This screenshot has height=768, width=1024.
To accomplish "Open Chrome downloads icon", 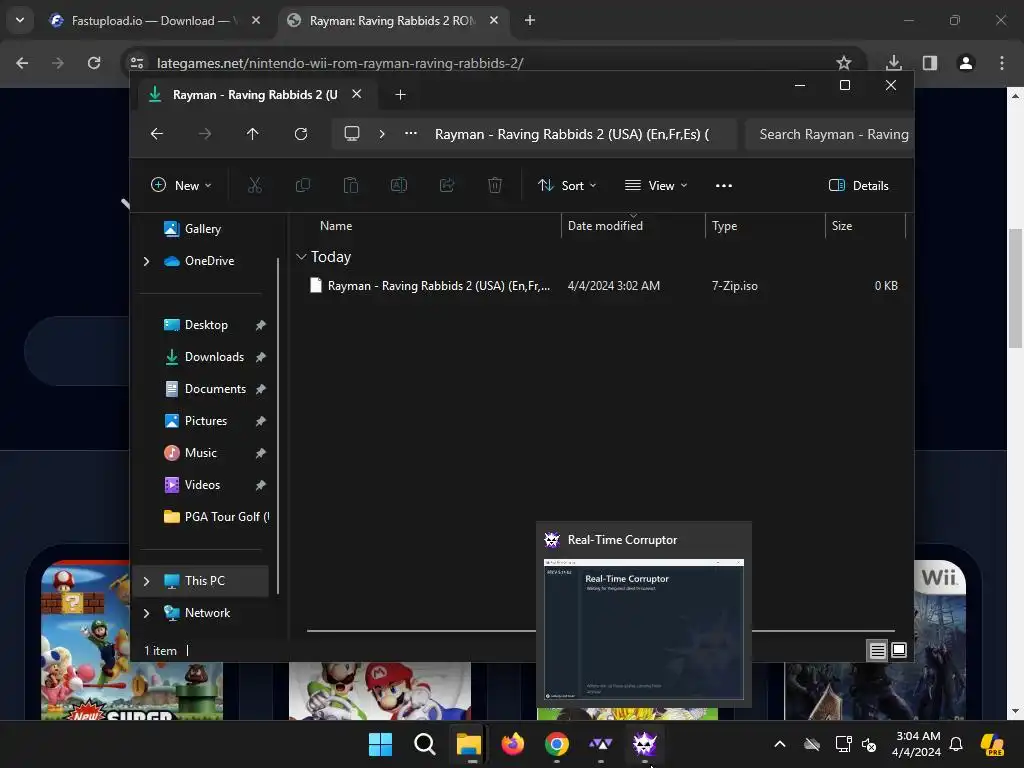I will point(893,63).
